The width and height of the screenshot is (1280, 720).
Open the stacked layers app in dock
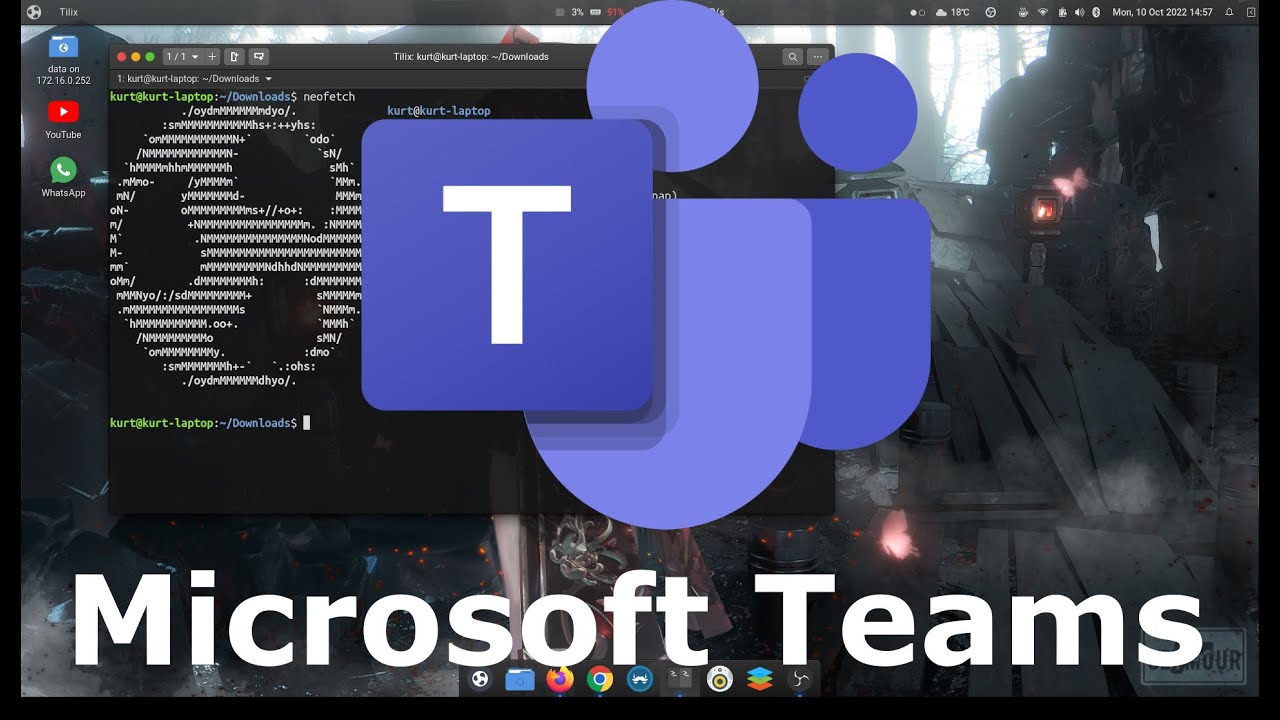tap(760, 680)
